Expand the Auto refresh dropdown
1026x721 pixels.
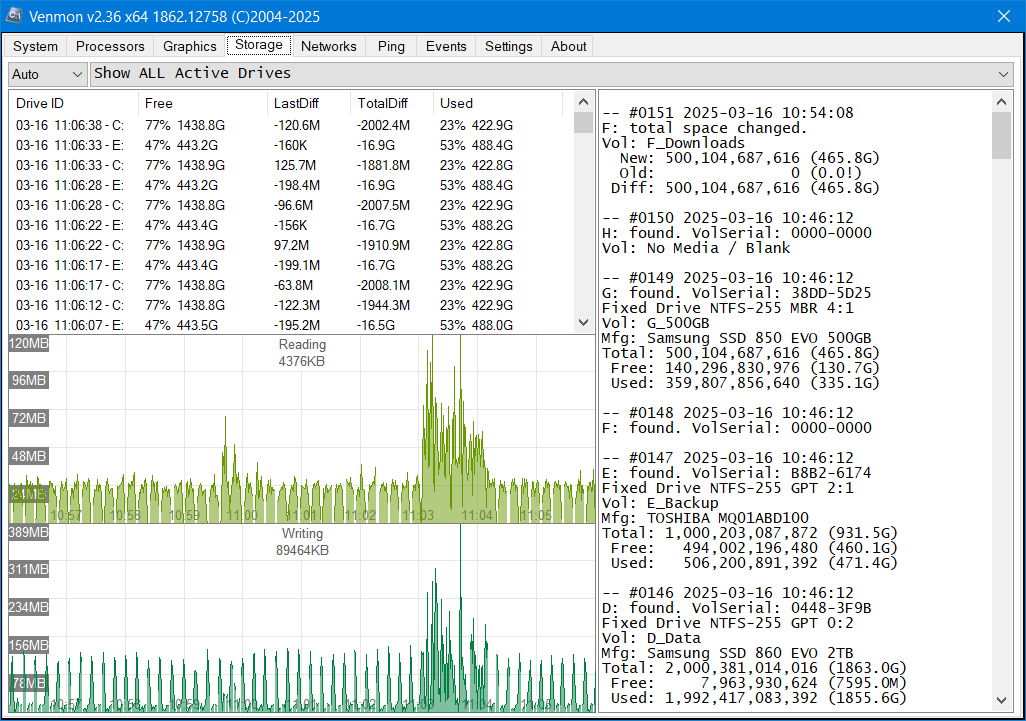47,74
